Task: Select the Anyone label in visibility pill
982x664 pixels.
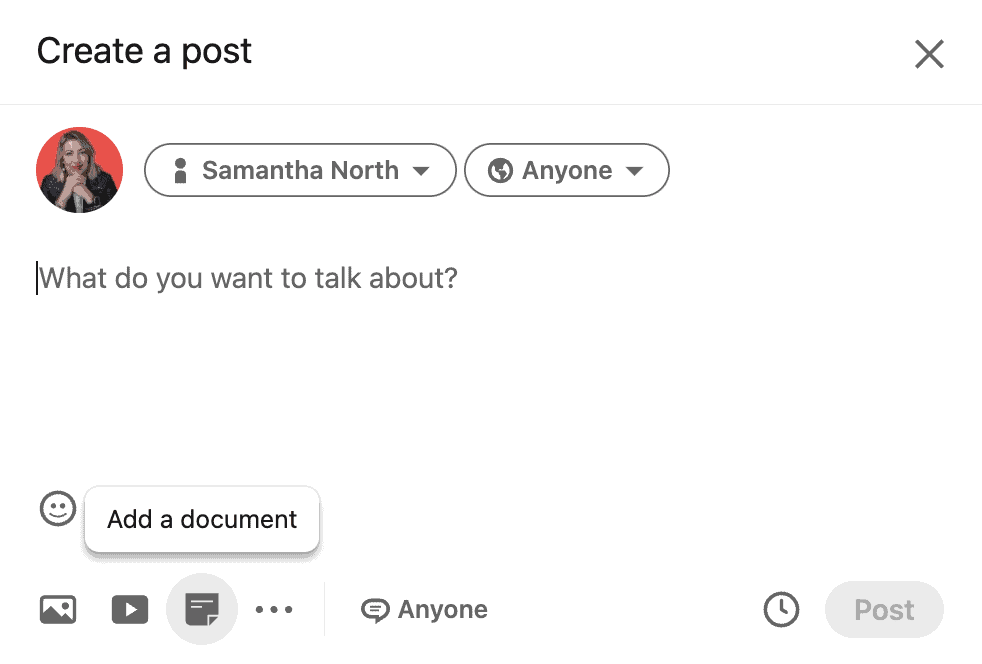Action: (x=567, y=170)
